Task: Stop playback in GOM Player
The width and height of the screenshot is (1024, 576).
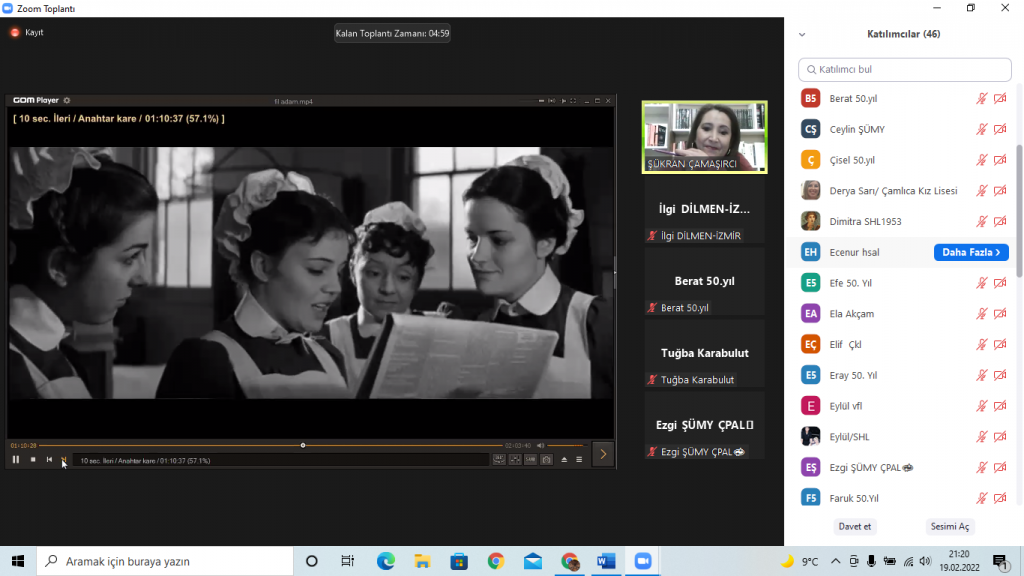Action: point(32,459)
